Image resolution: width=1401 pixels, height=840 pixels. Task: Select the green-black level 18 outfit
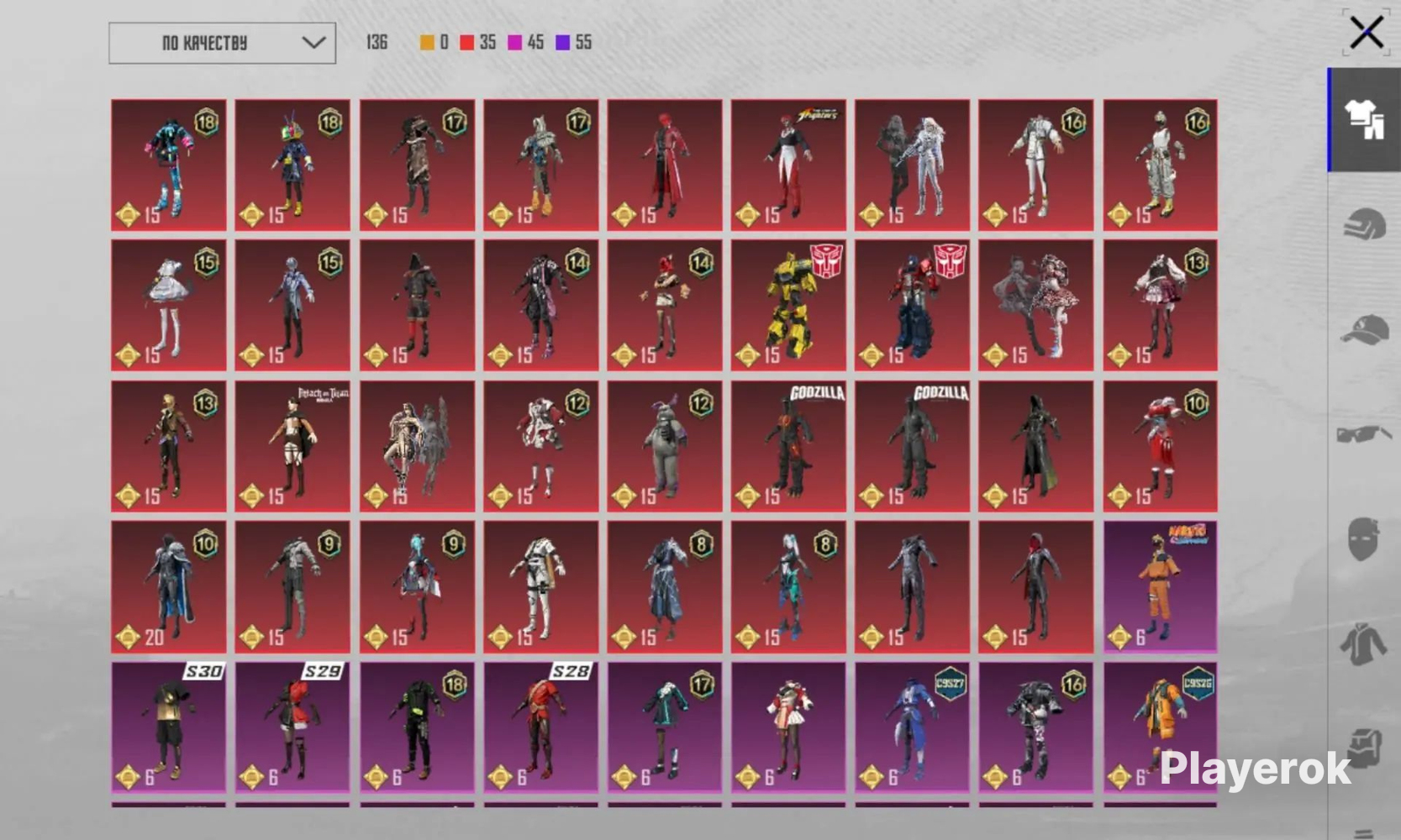pos(417,727)
